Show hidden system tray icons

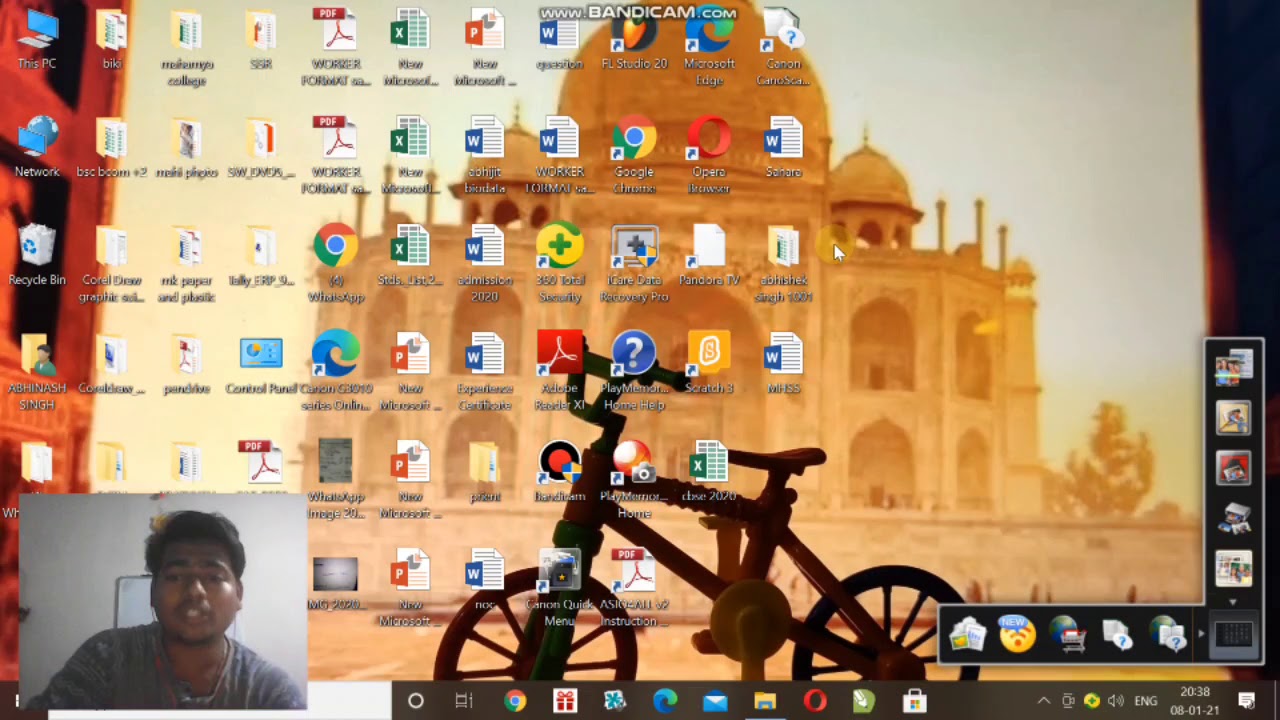click(x=1043, y=701)
